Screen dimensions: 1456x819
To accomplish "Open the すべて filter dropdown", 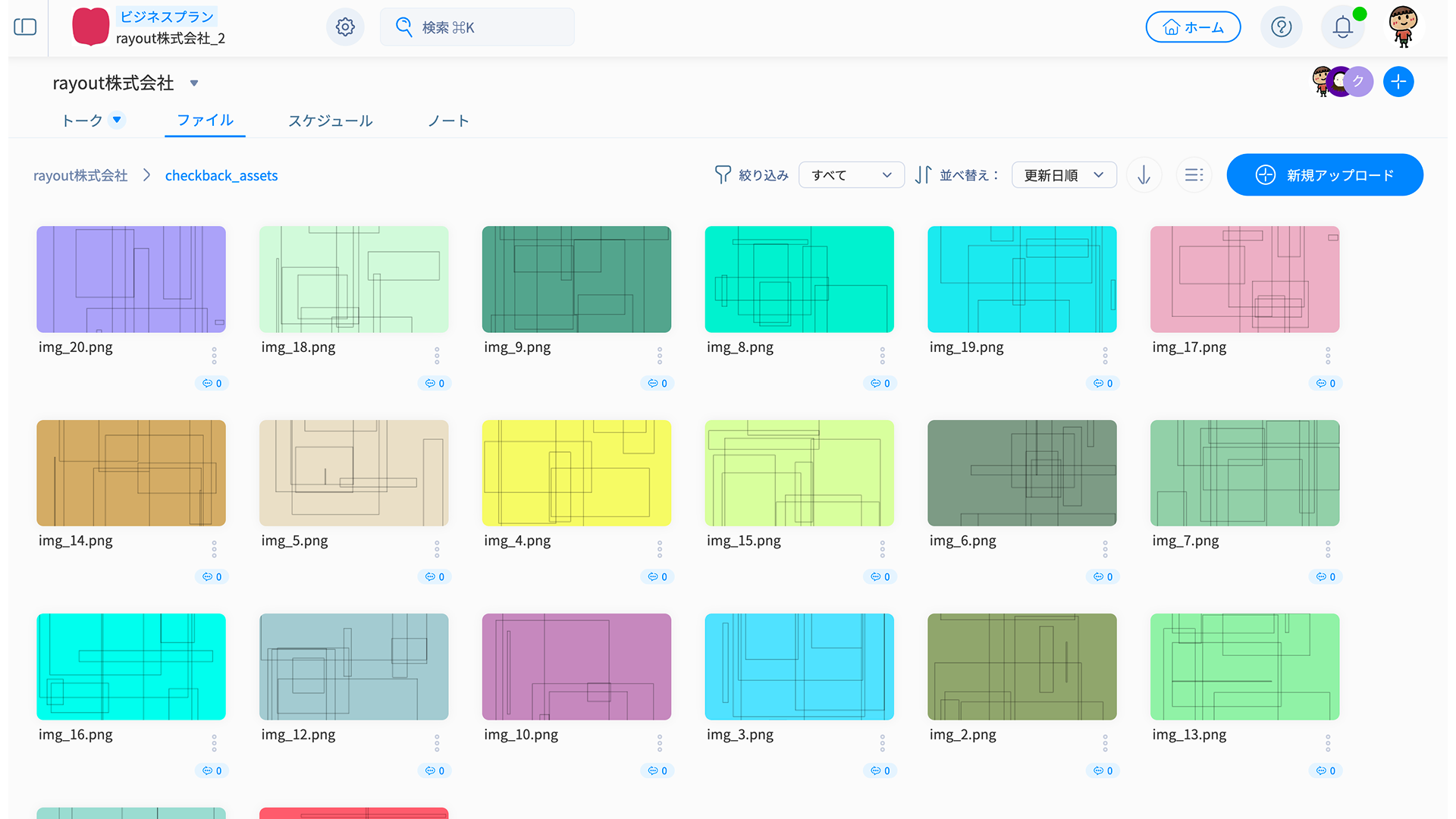I will pos(851,175).
